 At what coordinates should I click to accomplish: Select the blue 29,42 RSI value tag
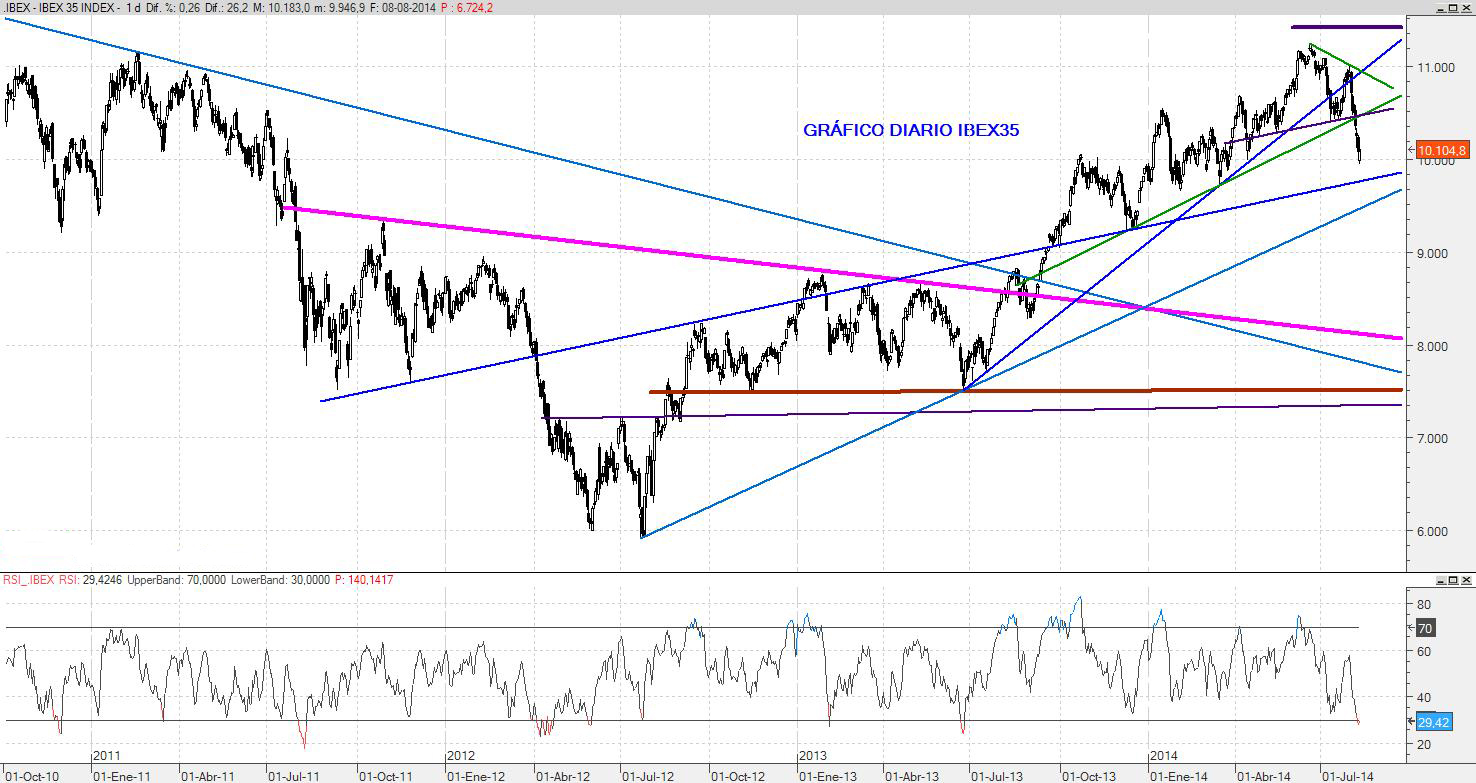[x=1433, y=722]
